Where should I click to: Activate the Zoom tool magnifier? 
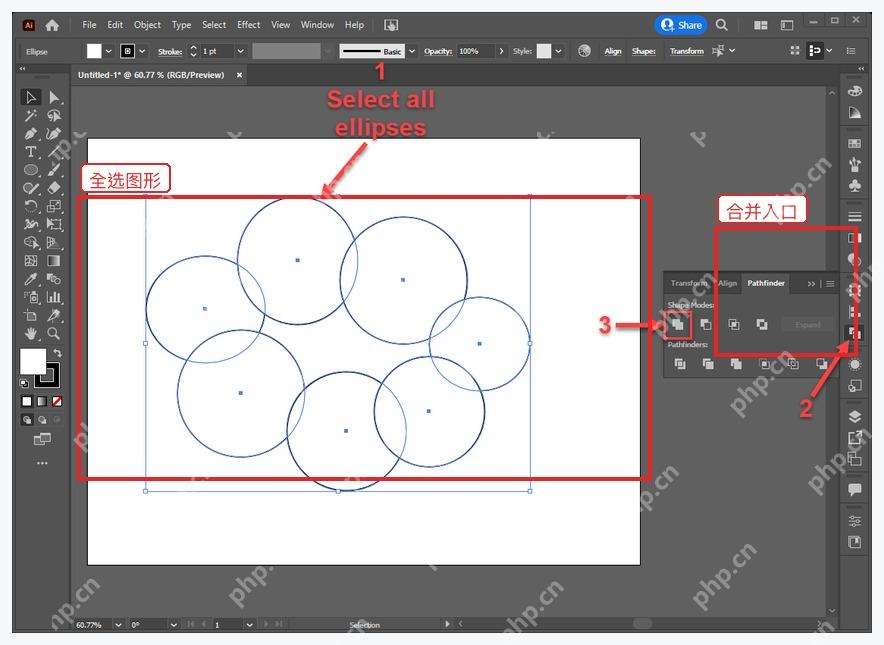click(54, 334)
